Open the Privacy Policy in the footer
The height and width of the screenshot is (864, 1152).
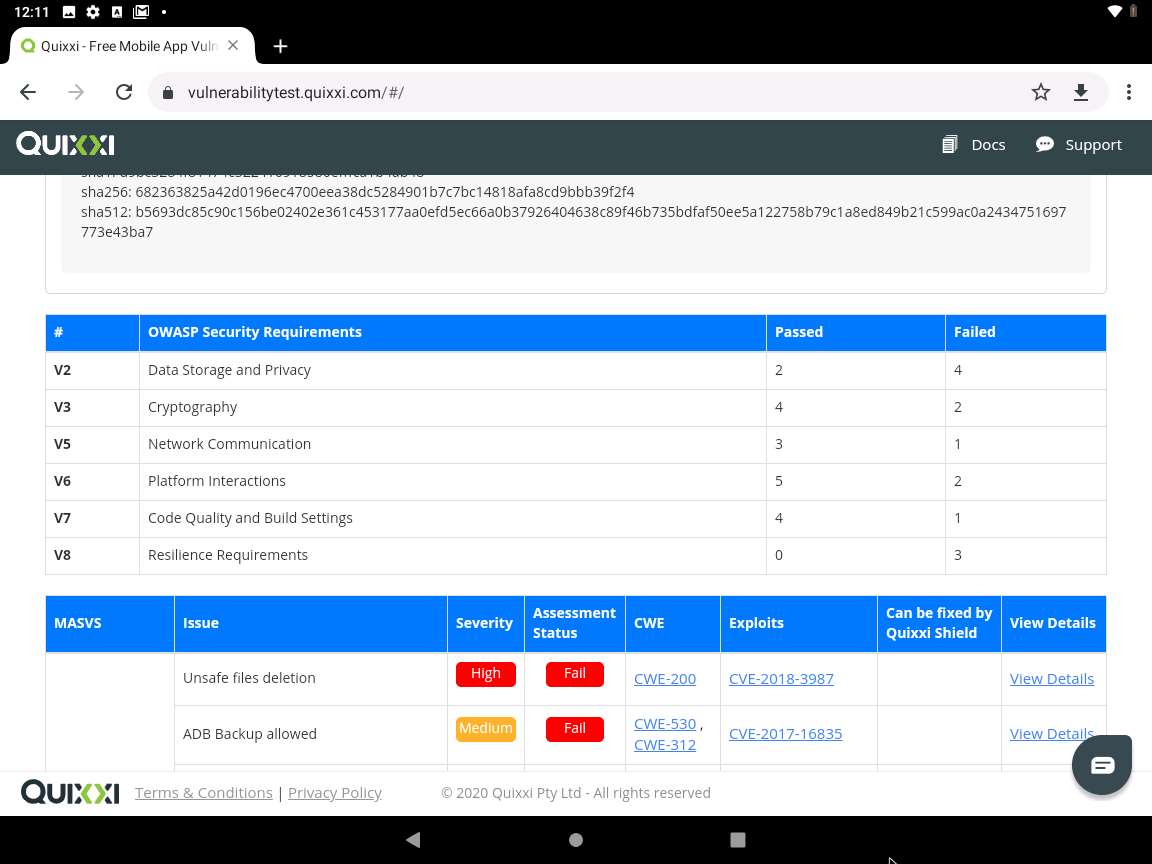(335, 792)
